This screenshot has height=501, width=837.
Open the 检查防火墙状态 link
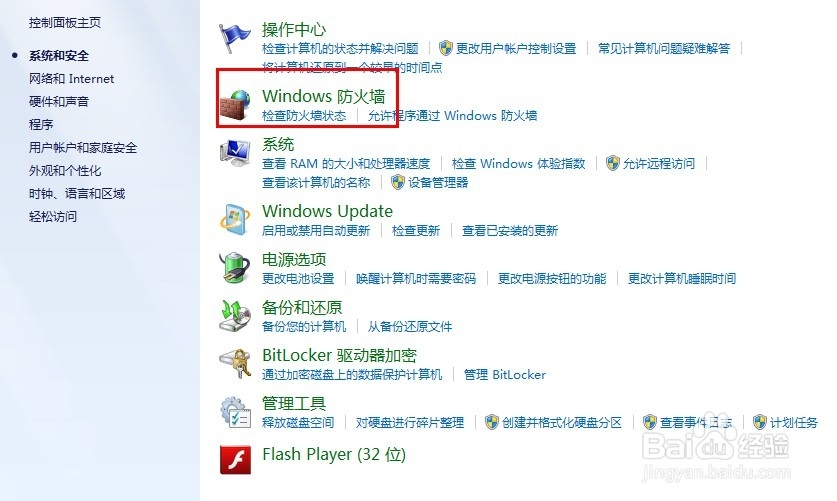pos(304,116)
